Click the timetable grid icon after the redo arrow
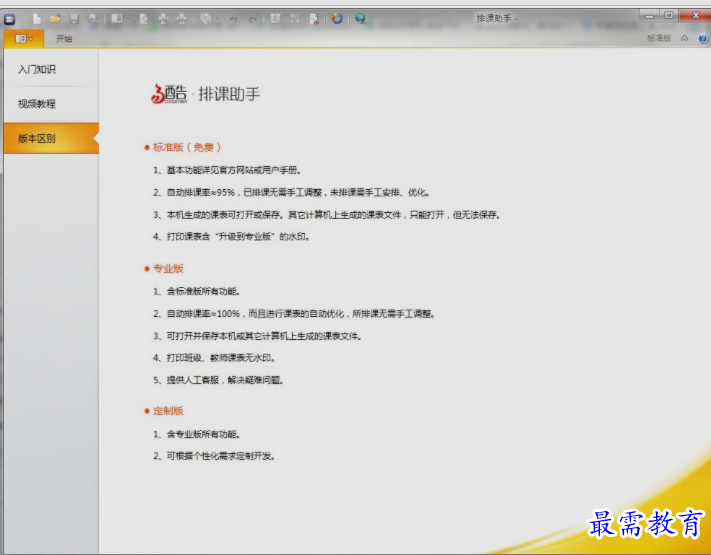The image size is (711, 555). click(275, 19)
